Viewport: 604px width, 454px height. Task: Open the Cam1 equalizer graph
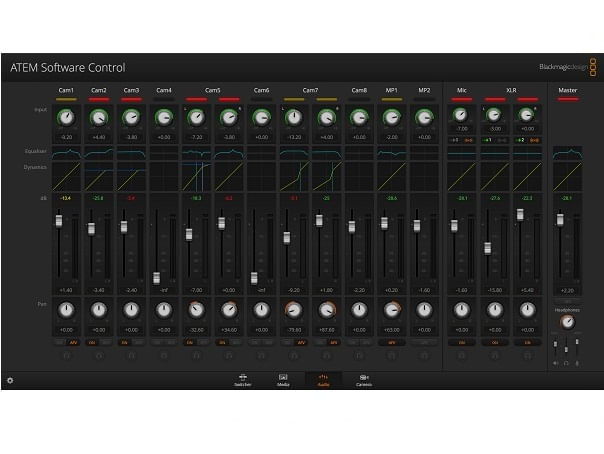point(66,152)
